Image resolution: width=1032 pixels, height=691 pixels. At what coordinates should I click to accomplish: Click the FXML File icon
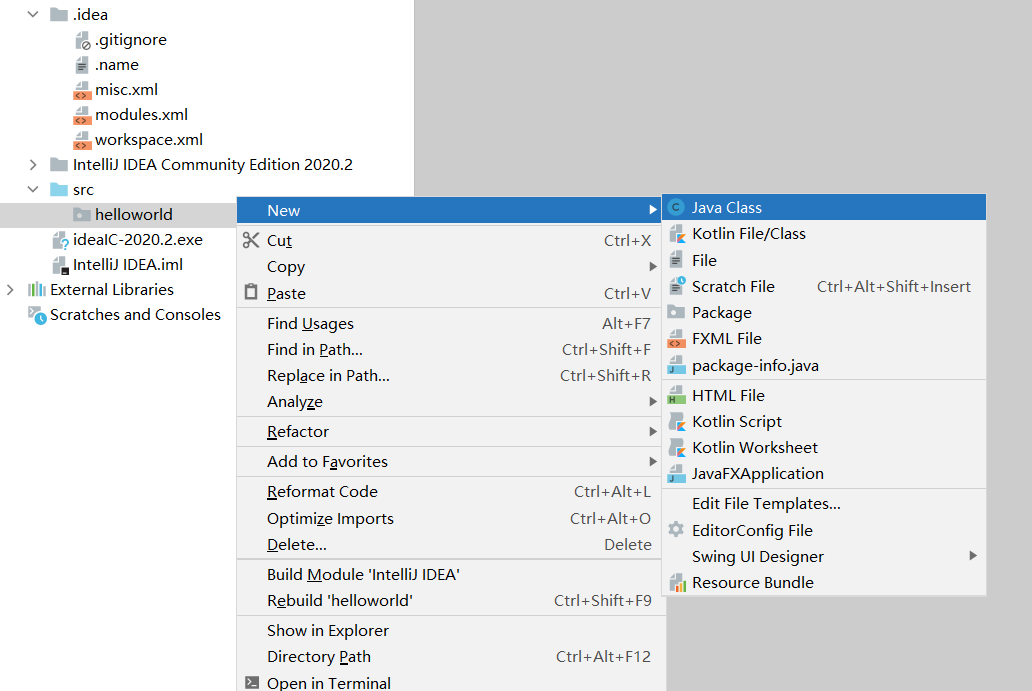click(x=679, y=338)
